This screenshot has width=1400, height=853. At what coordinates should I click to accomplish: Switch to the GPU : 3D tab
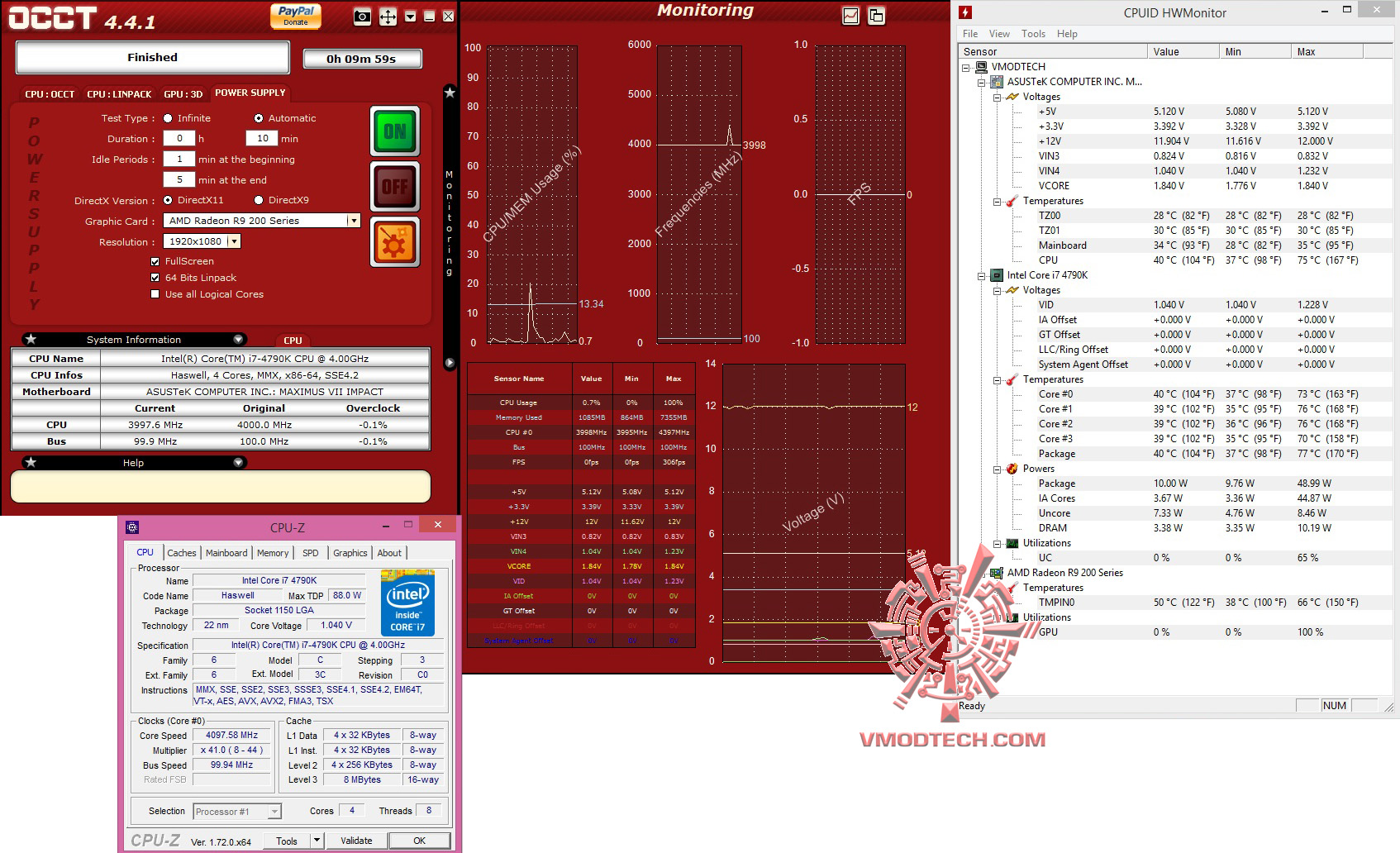pyautogui.click(x=183, y=94)
